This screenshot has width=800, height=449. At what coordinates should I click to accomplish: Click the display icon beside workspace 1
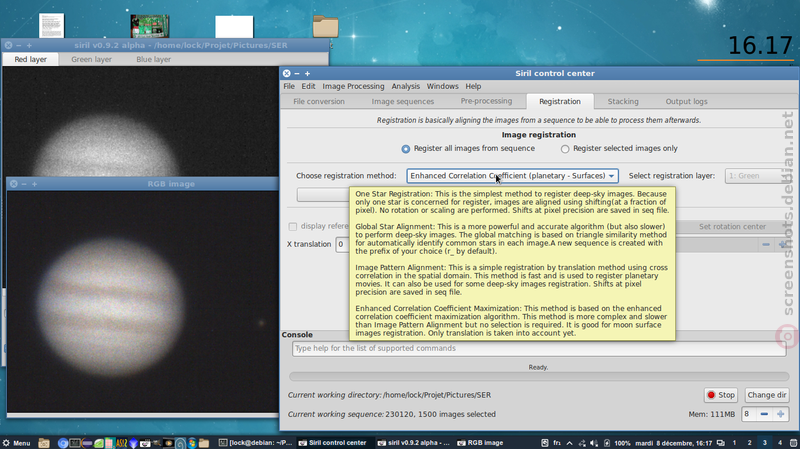point(720,443)
